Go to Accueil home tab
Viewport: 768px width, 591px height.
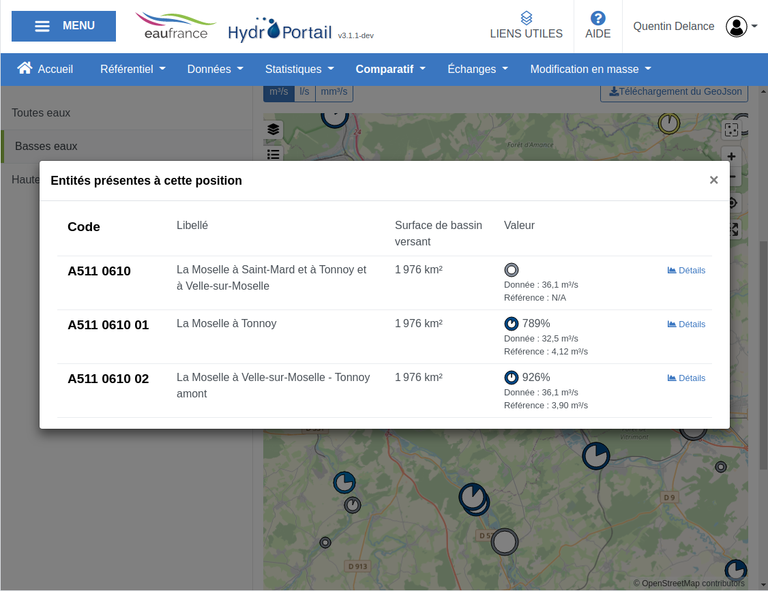tap(45, 69)
